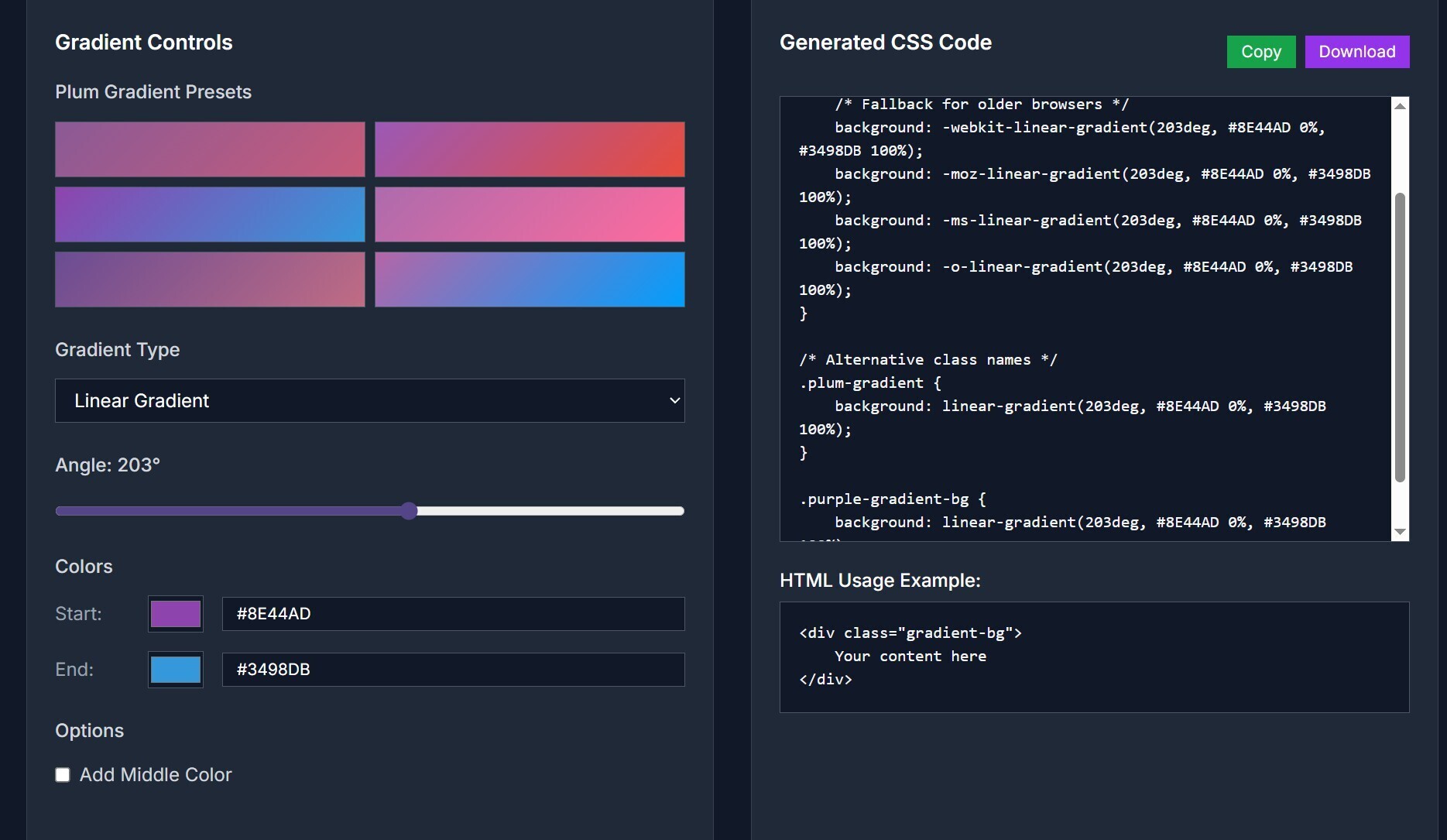Screen dimensions: 1447x840
Task: Open the Start color picker swatch
Action: click(x=176, y=614)
